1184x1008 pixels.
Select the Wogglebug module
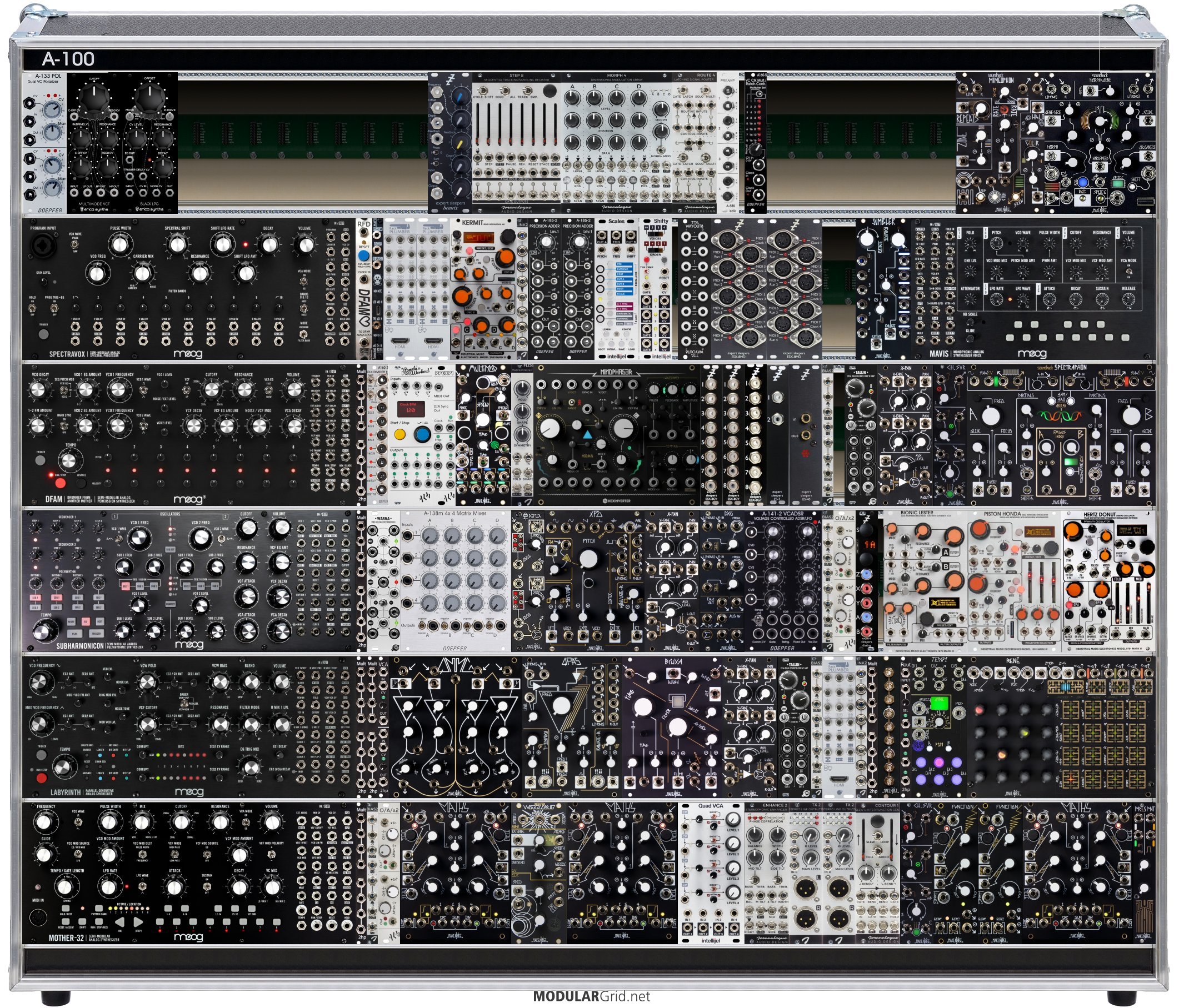point(538,873)
